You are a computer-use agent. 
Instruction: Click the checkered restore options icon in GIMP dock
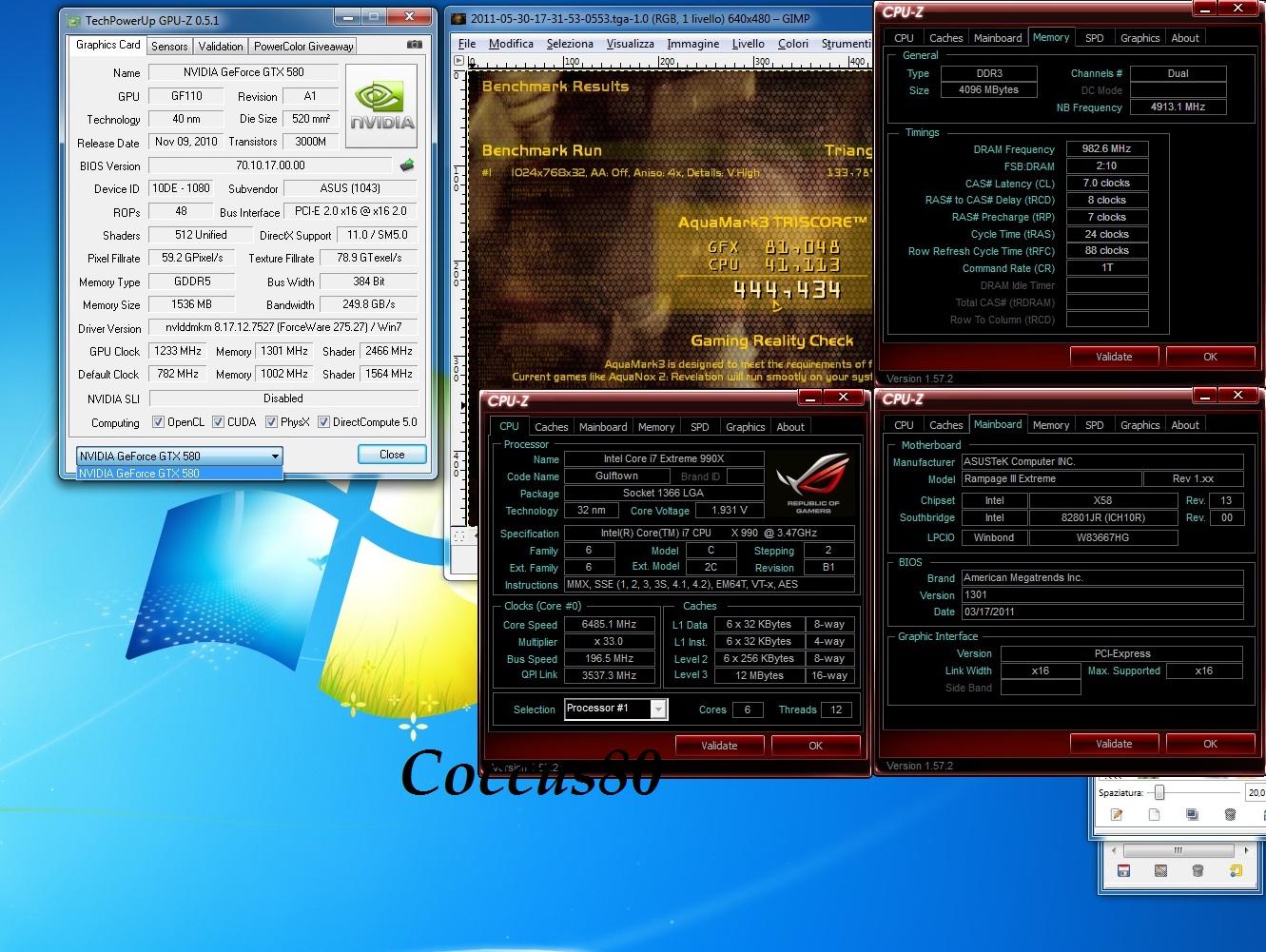(1160, 870)
